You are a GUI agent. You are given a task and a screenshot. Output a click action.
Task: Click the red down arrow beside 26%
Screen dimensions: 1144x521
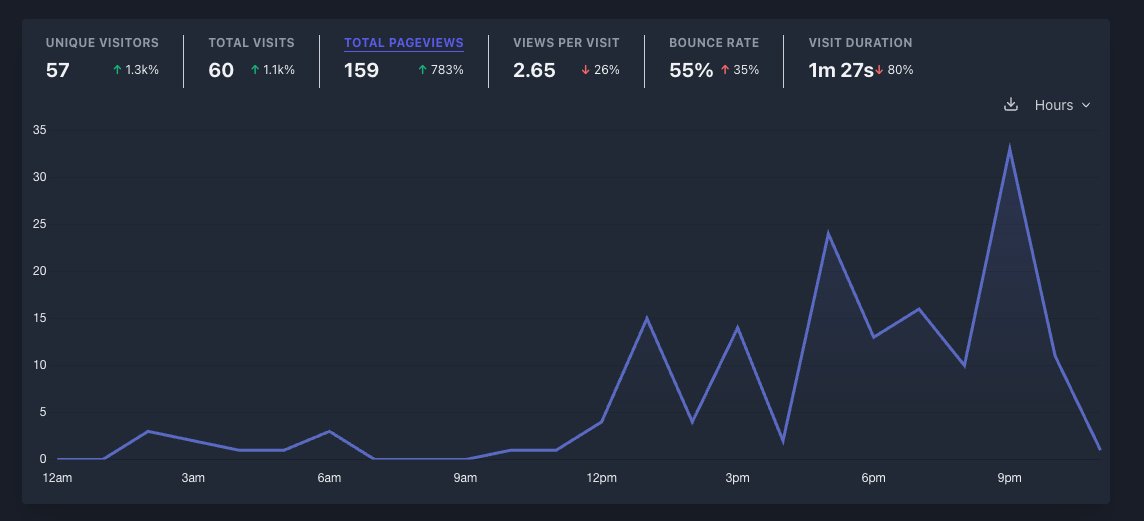pos(585,70)
